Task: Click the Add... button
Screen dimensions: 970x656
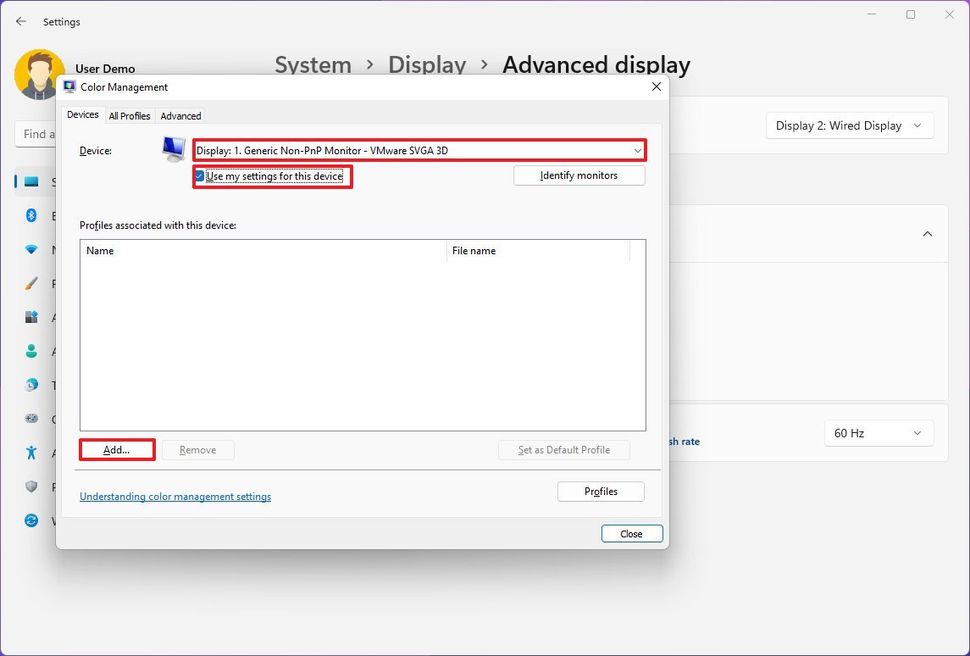Action: [x=117, y=450]
